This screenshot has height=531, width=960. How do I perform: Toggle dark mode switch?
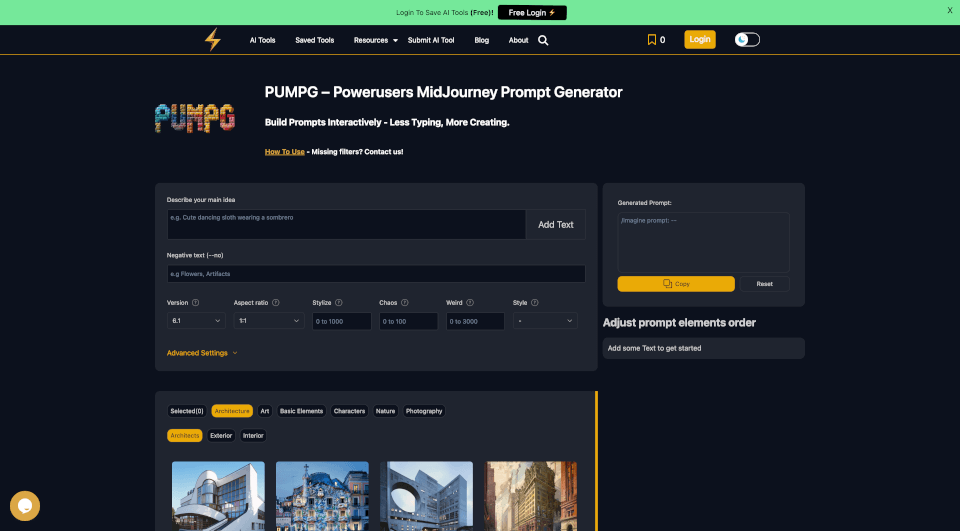click(x=747, y=40)
